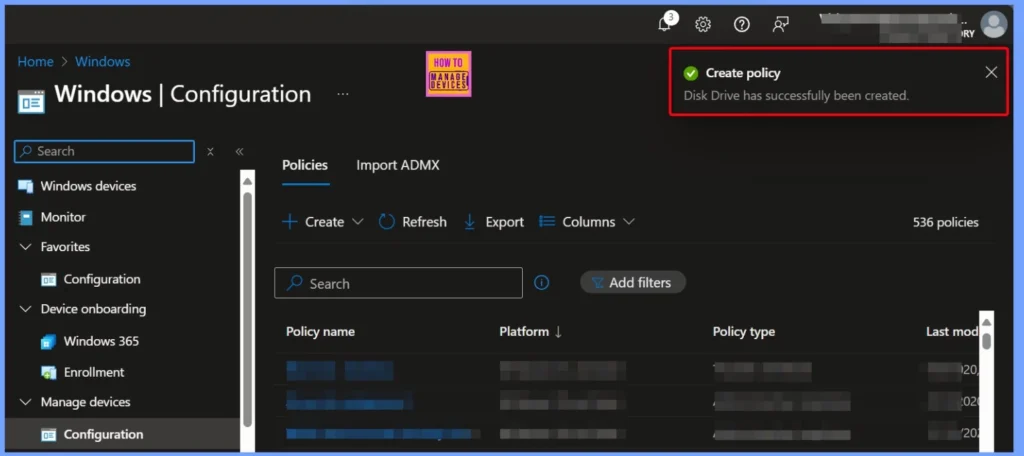Go to the Windows breadcrumb
1024x456 pixels.
(103, 61)
